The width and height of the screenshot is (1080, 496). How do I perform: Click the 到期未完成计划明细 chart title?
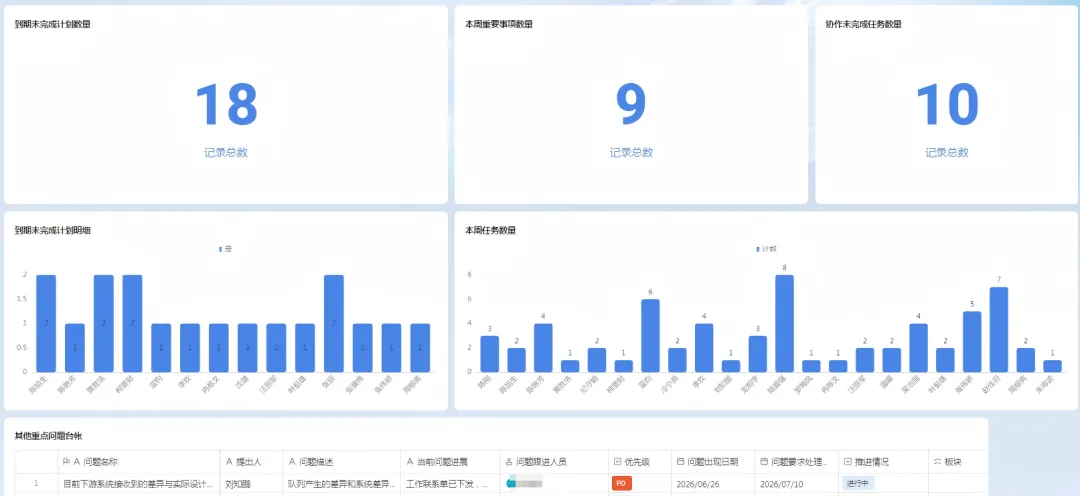tap(52, 230)
